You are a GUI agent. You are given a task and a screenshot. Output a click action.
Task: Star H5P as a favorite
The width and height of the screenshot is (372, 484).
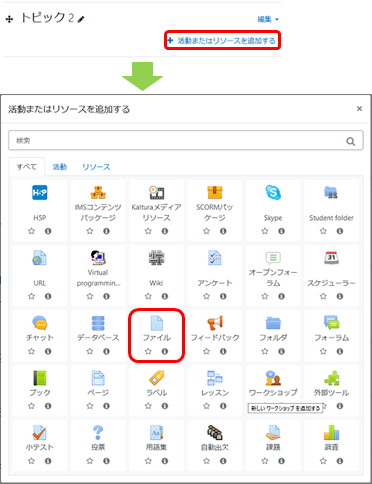[31, 231]
